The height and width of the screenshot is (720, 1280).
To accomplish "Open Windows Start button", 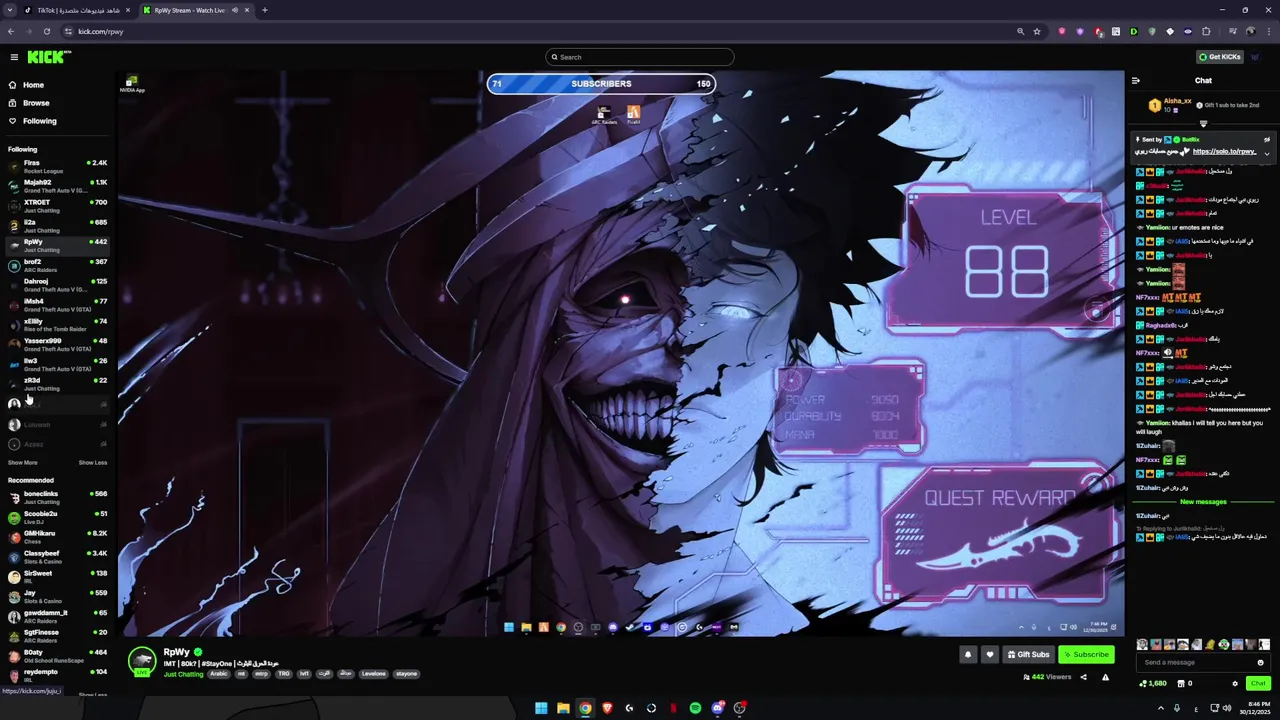I will (x=541, y=708).
